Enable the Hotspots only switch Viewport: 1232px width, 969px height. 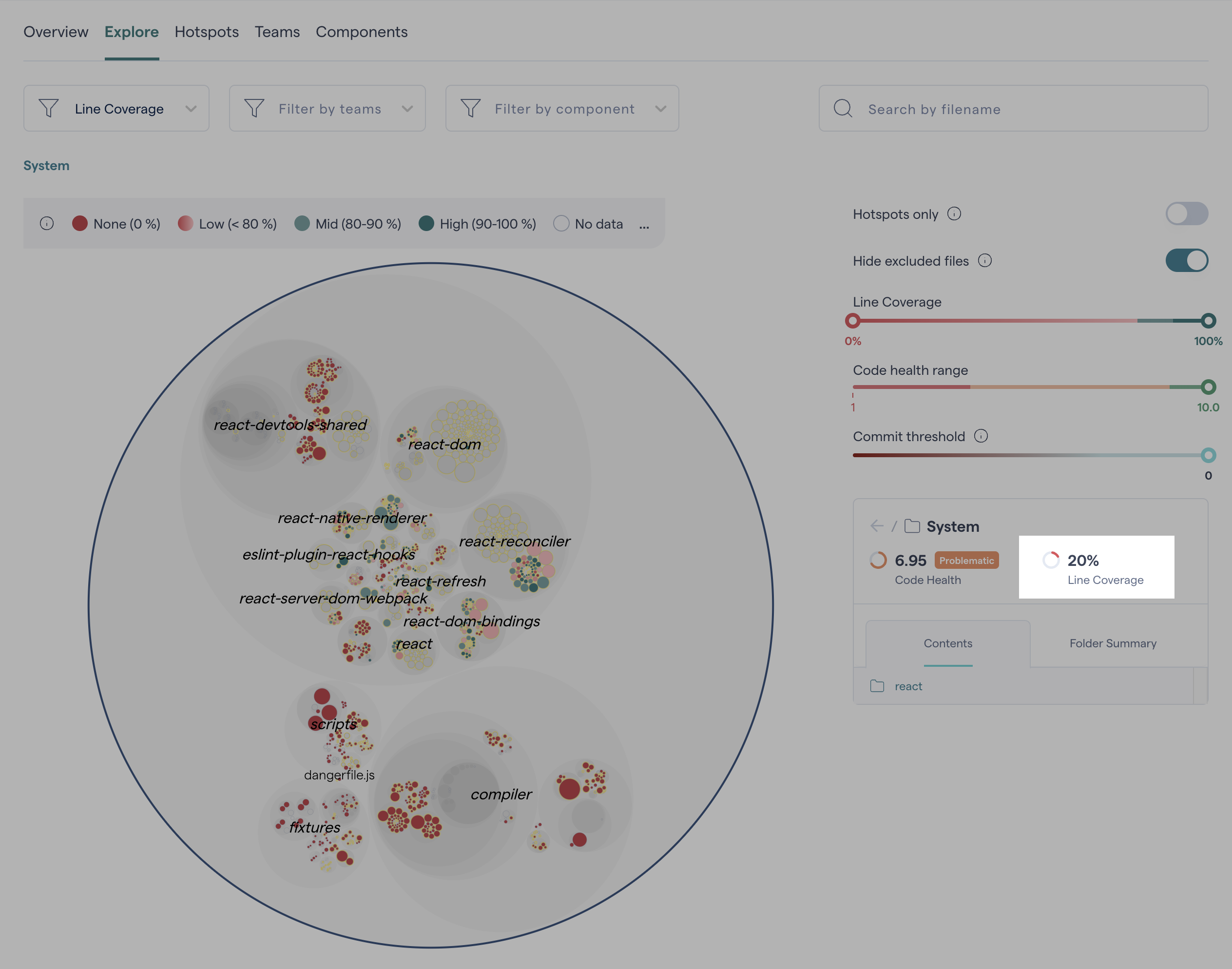coord(1186,214)
